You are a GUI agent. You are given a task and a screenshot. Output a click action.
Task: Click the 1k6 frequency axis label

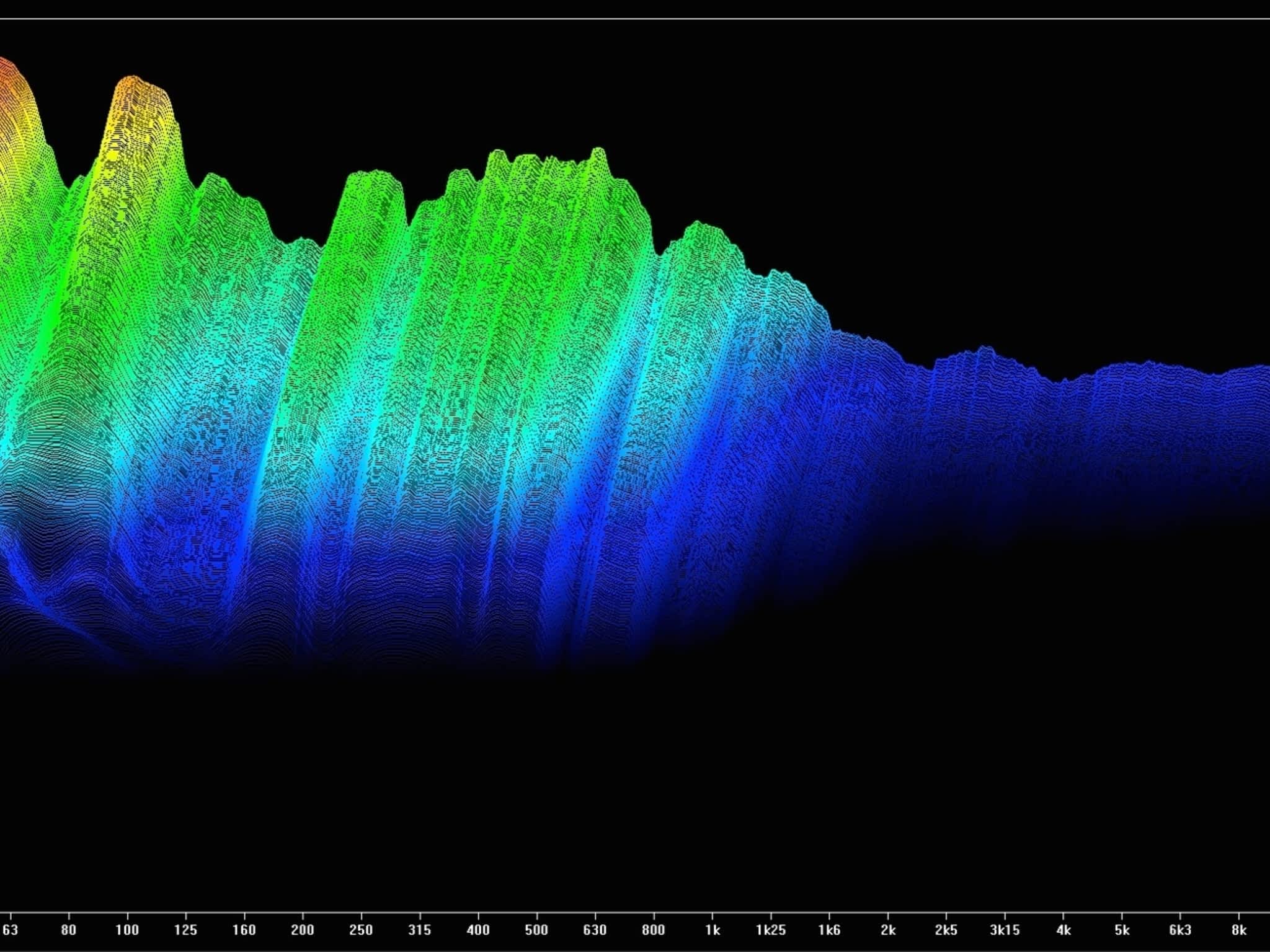pyautogui.click(x=829, y=930)
